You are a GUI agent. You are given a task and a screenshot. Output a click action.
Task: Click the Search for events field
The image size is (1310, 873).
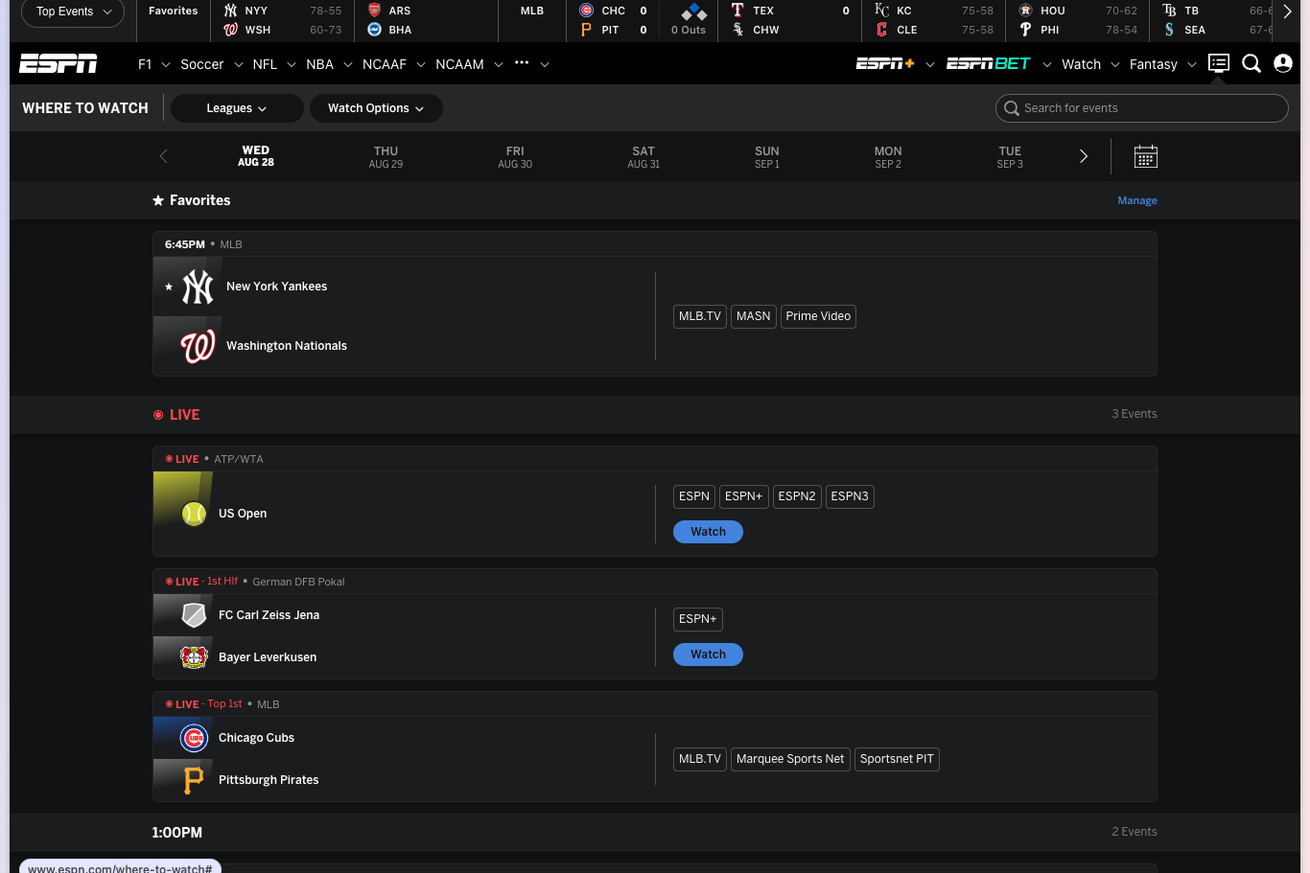(1150, 108)
